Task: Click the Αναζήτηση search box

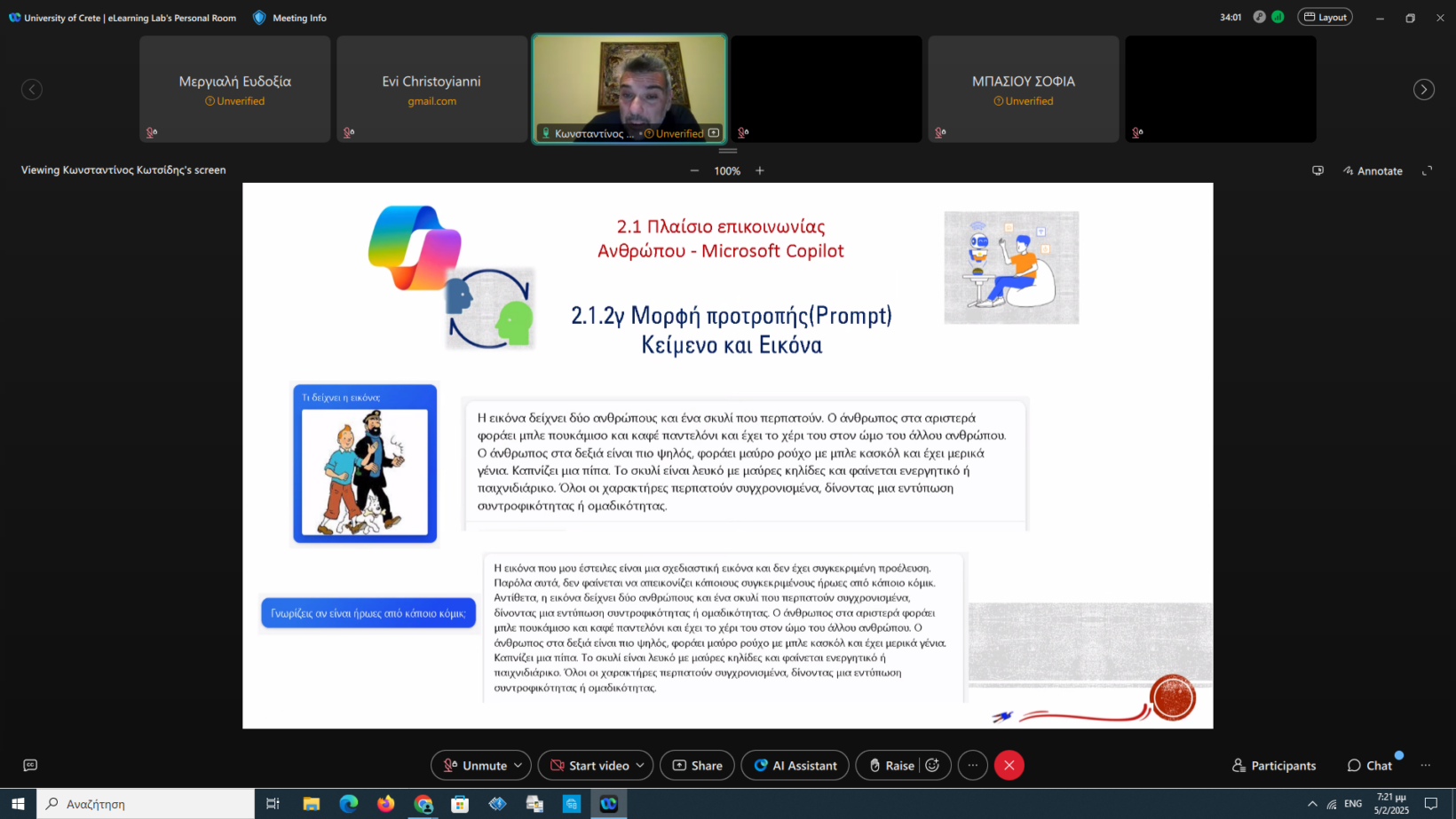Action: [146, 804]
